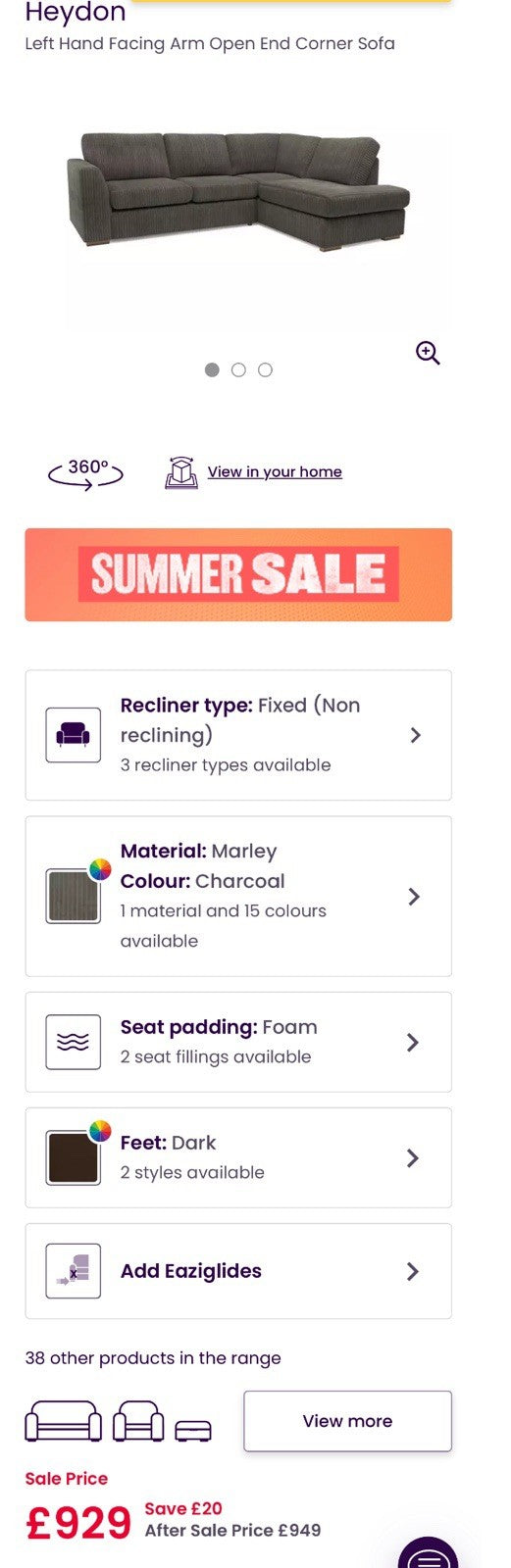This screenshot has width=511, height=1568.
Task: Select the third image carousel dot
Action: pos(265,369)
